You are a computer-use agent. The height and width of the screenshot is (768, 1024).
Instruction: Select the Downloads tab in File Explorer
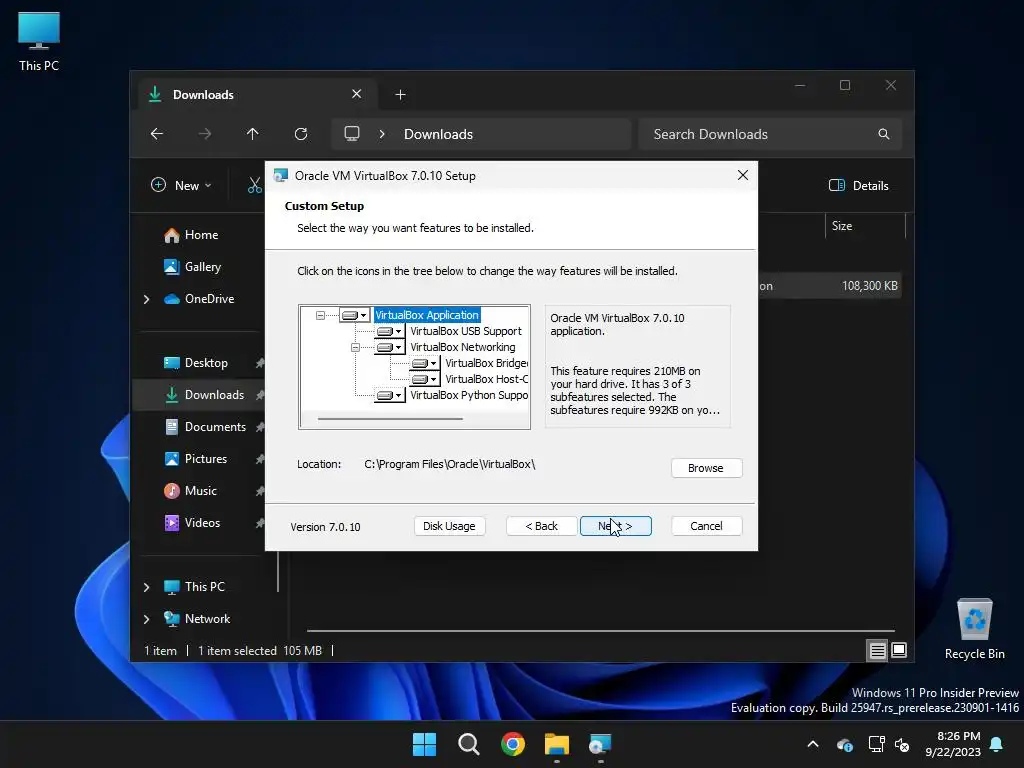click(x=255, y=95)
